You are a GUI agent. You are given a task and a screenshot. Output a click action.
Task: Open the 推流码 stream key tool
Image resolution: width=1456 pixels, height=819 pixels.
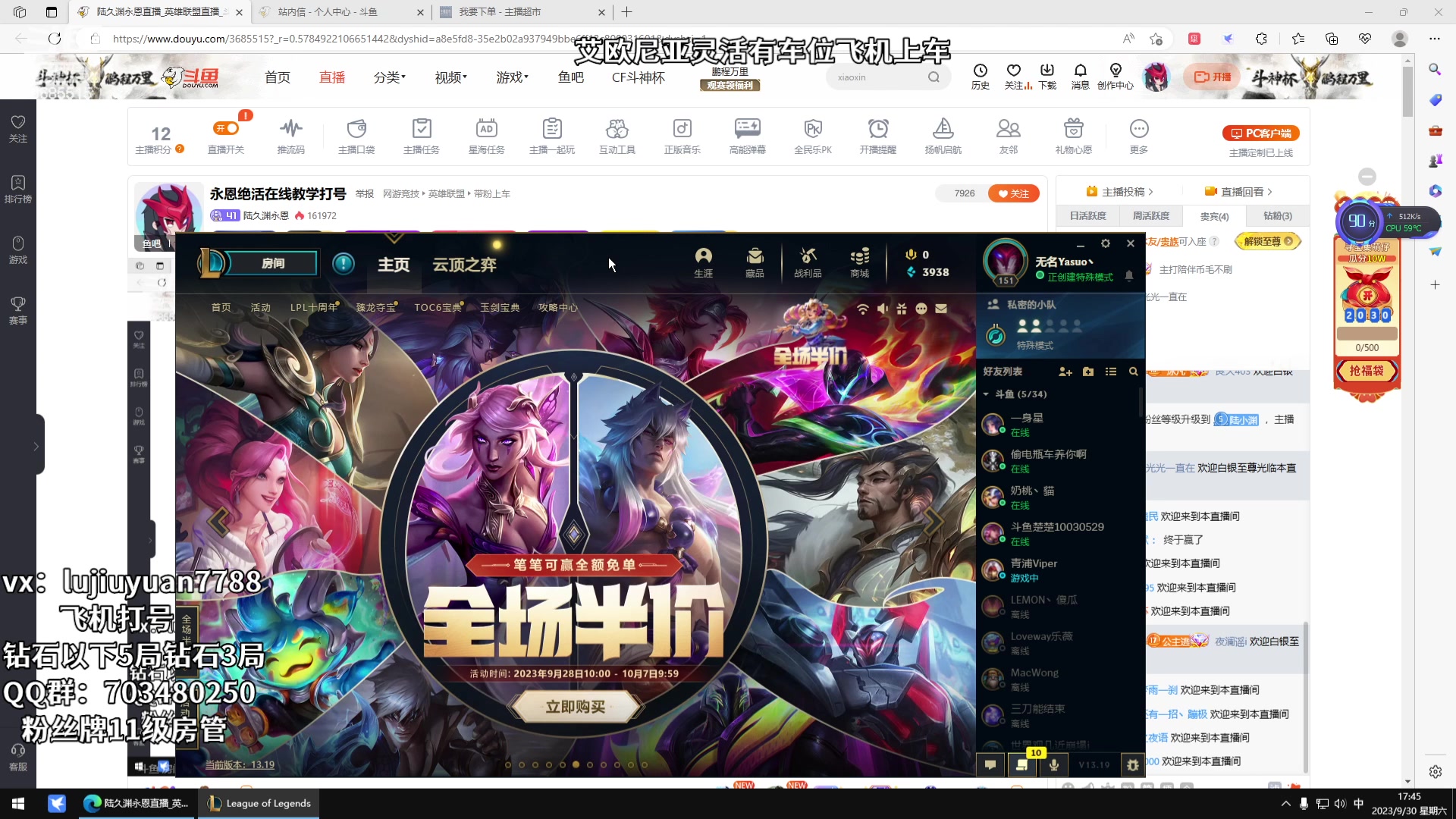(x=290, y=136)
